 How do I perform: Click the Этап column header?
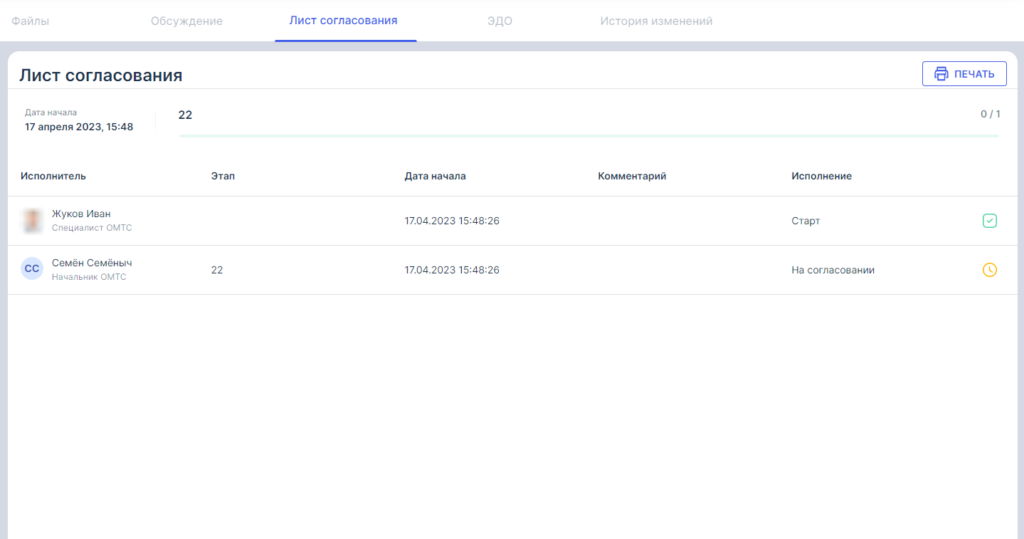(x=223, y=176)
